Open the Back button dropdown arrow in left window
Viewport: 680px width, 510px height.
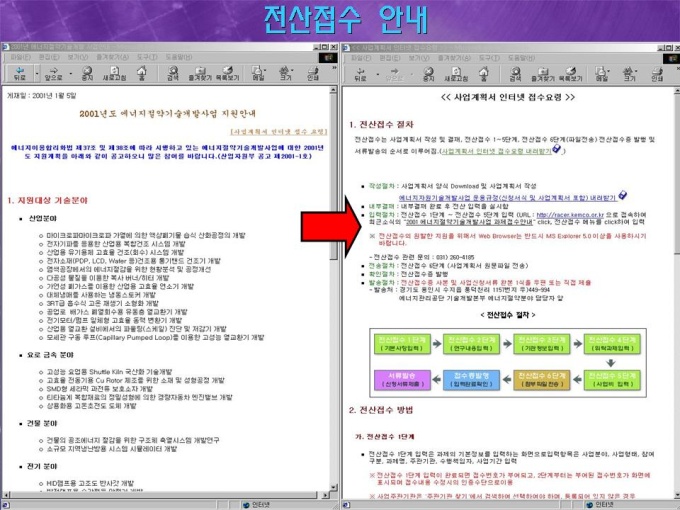(x=37, y=73)
